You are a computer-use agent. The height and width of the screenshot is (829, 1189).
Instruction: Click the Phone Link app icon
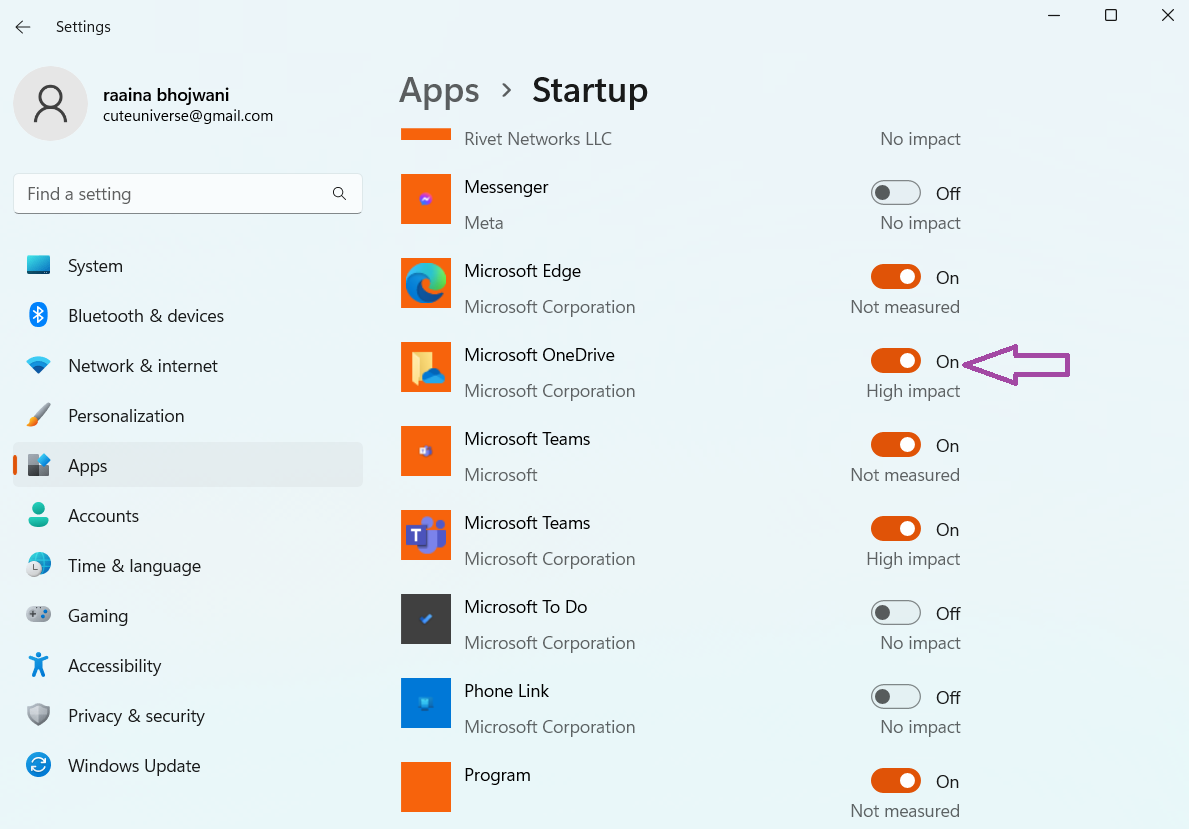pyautogui.click(x=426, y=703)
